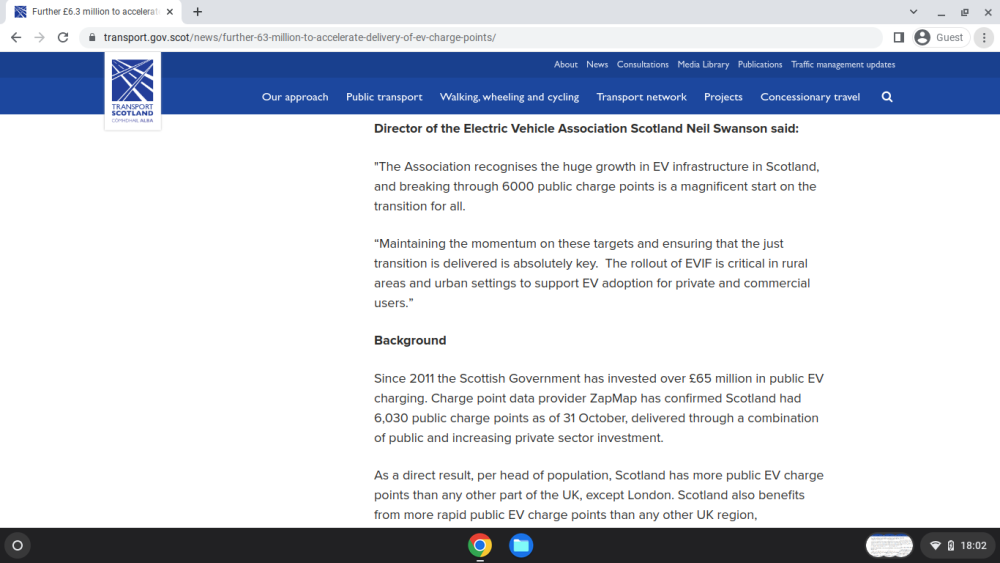The height and width of the screenshot is (563, 1000).
Task: Open the Files app from the shelf
Action: pyautogui.click(x=521, y=546)
